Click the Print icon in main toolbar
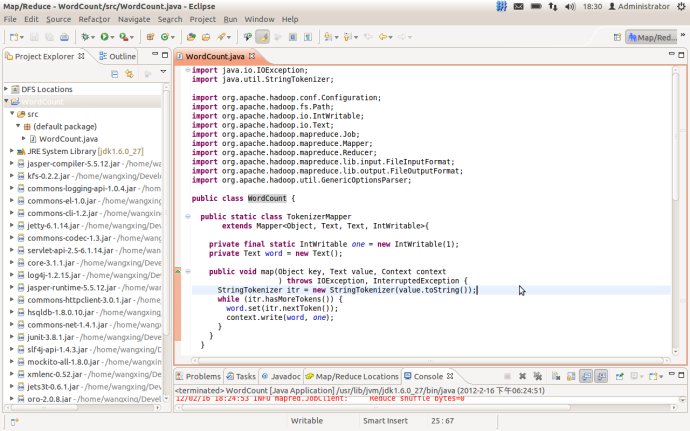 (63, 37)
